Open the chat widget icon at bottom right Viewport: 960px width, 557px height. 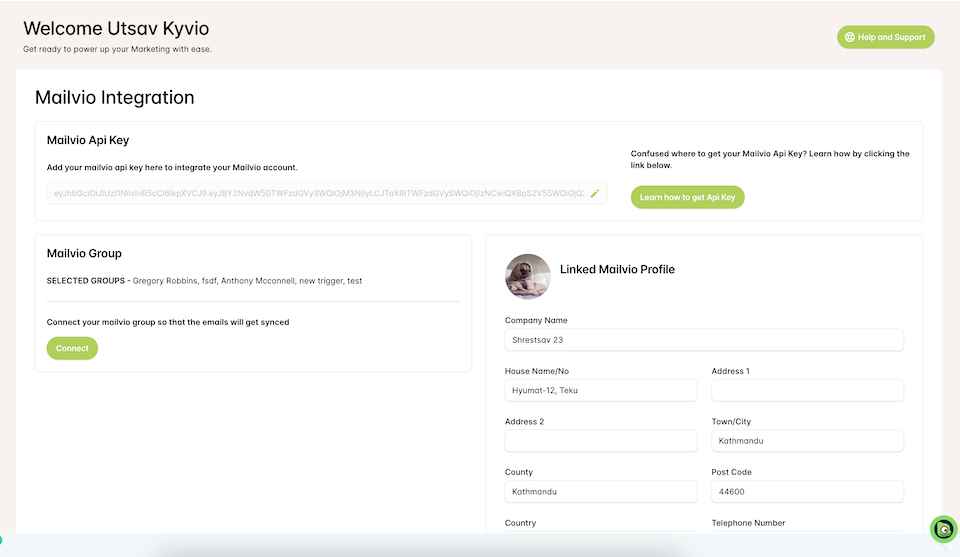click(x=943, y=529)
